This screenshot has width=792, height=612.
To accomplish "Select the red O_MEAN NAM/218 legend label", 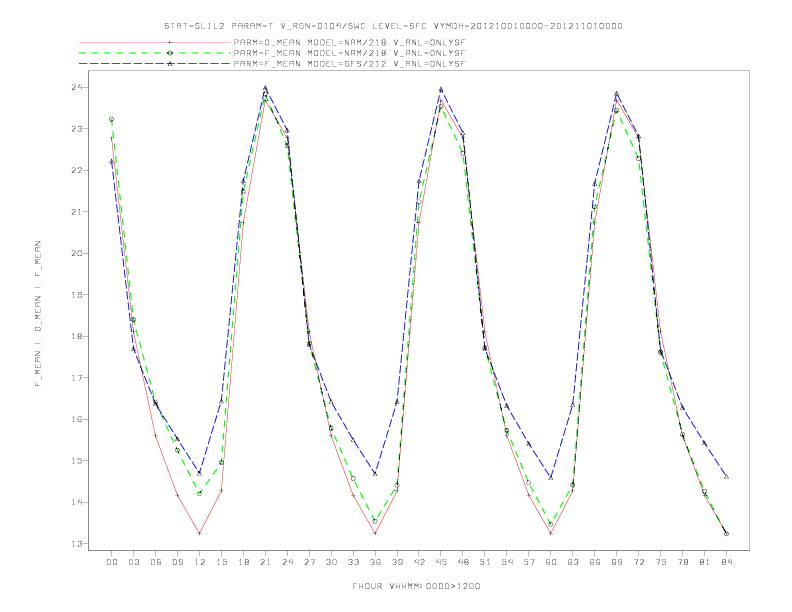I will click(x=349, y=43).
